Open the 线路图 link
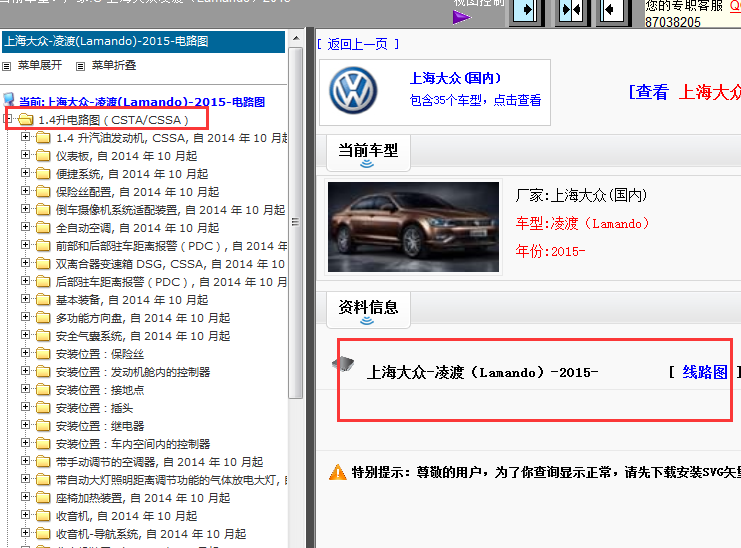This screenshot has height=548, width=741. (x=705, y=372)
